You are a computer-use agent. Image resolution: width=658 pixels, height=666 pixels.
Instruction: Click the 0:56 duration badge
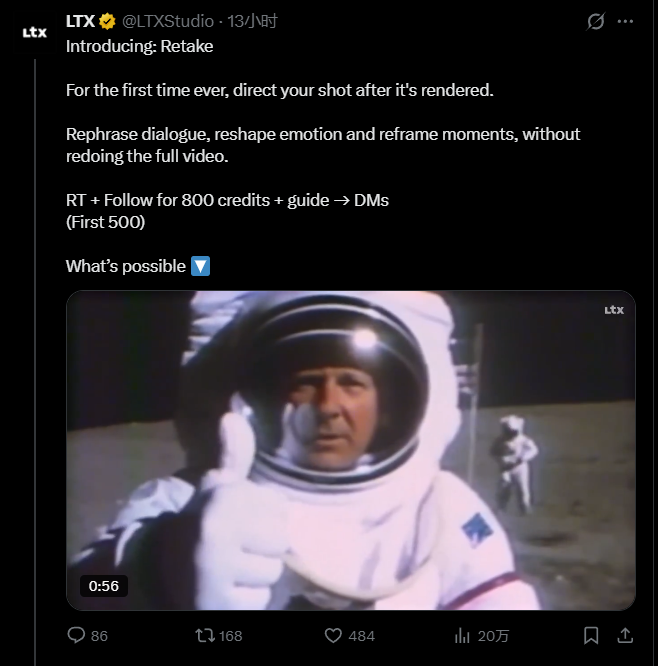coord(103,586)
